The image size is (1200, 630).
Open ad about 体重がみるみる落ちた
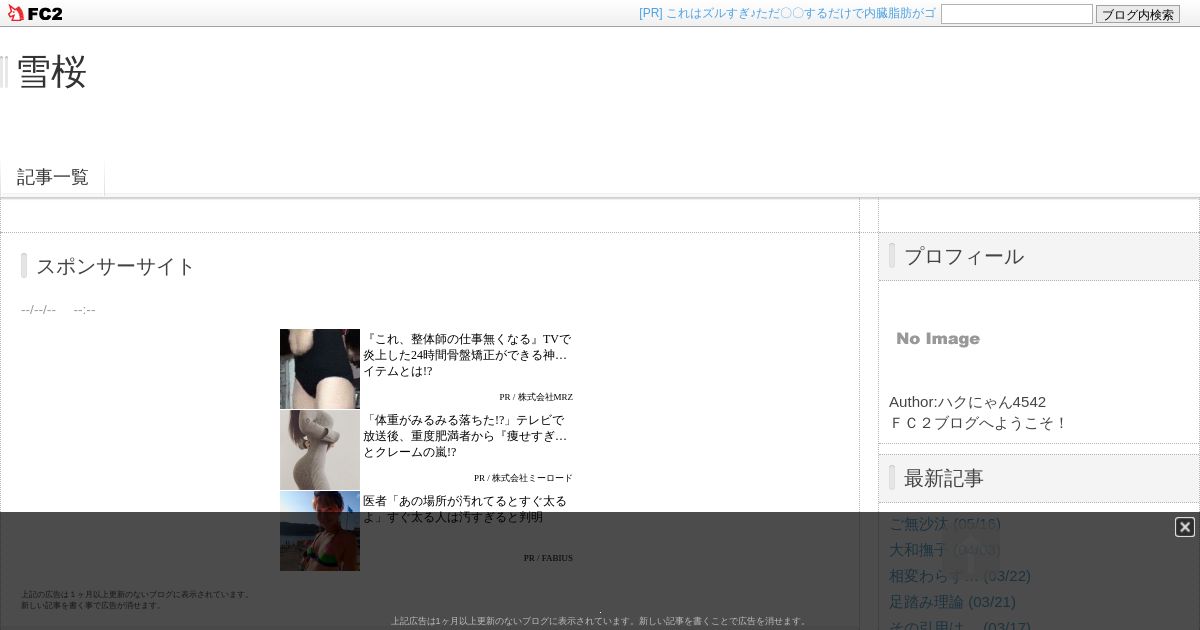(x=467, y=436)
